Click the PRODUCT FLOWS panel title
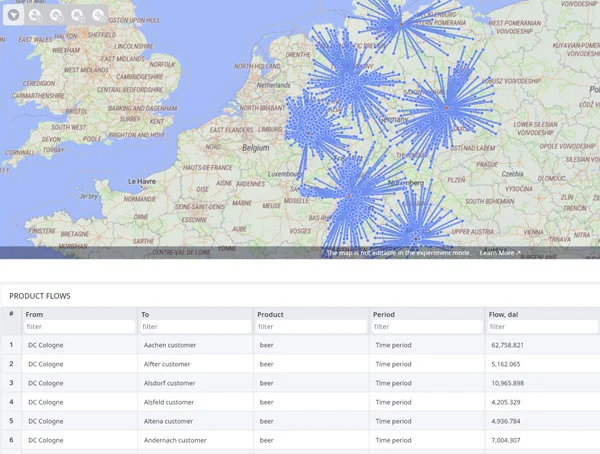Screen dimensions: 600x454 [x=40, y=296]
